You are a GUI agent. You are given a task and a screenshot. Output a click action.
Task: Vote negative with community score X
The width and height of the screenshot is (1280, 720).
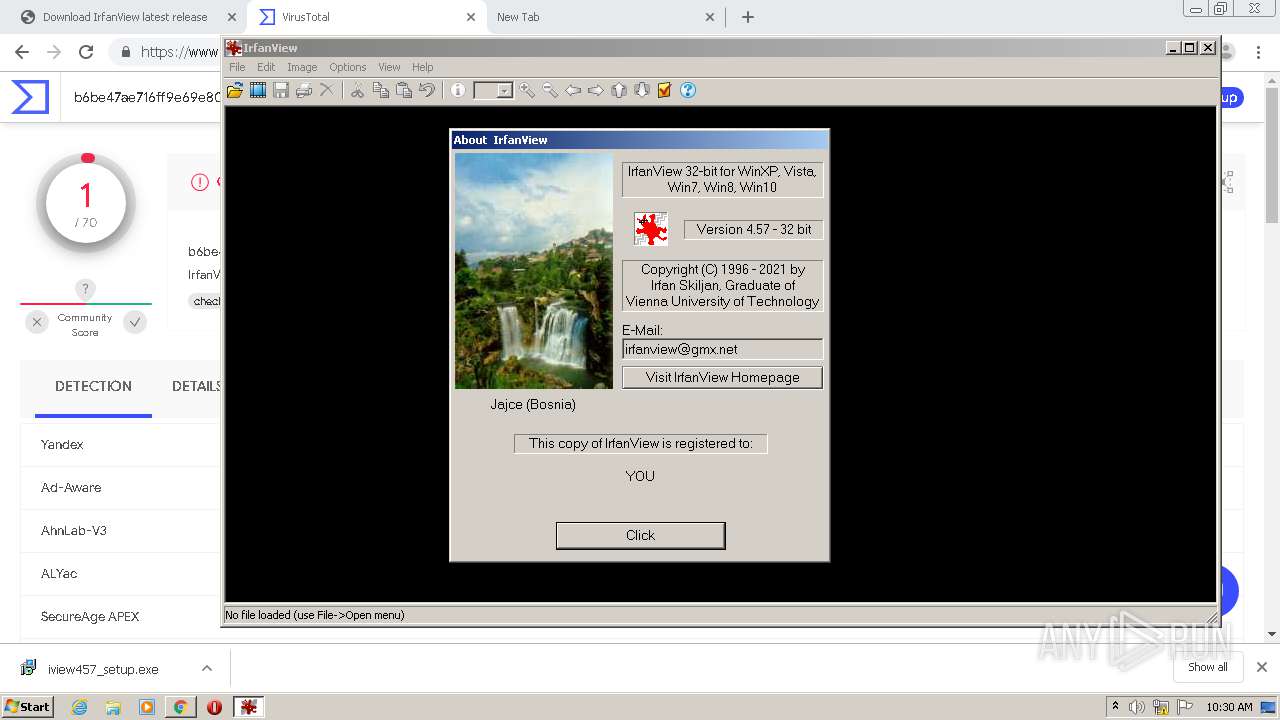click(x=37, y=322)
